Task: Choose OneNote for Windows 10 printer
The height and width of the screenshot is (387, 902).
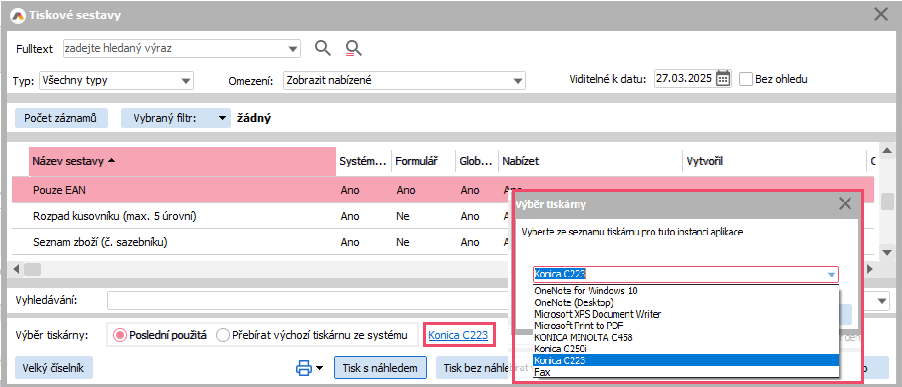Action: coord(686,291)
